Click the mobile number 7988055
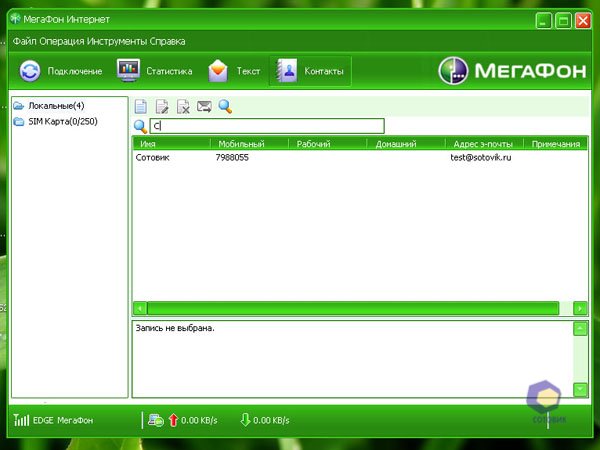 (x=232, y=157)
